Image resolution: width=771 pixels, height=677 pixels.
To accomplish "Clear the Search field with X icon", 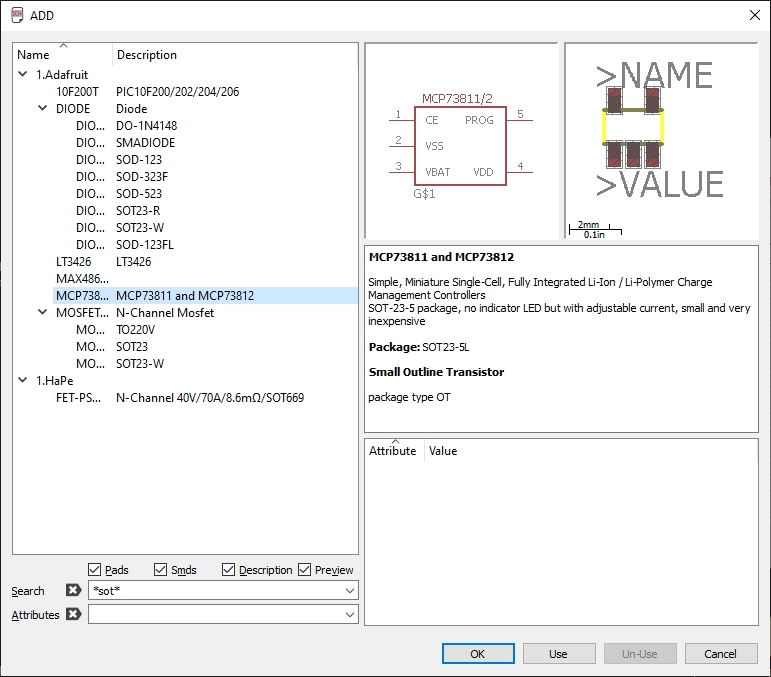I will (74, 590).
